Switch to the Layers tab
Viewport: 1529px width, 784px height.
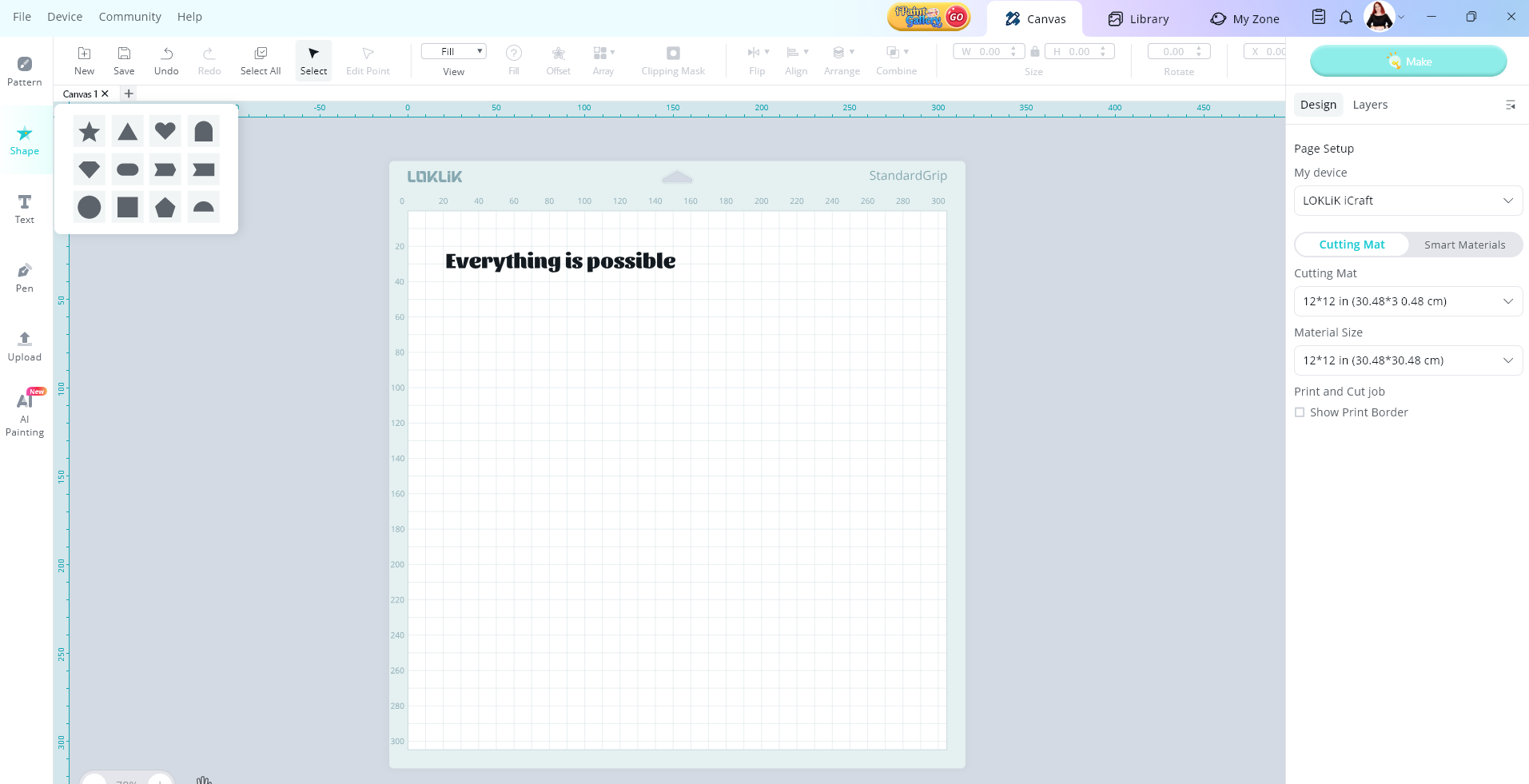click(1370, 105)
